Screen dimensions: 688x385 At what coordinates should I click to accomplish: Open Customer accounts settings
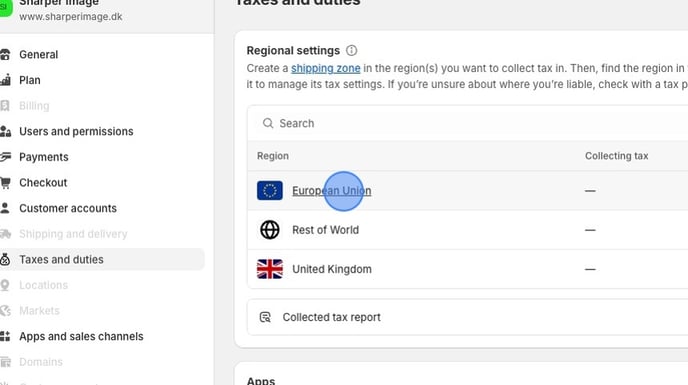68,208
